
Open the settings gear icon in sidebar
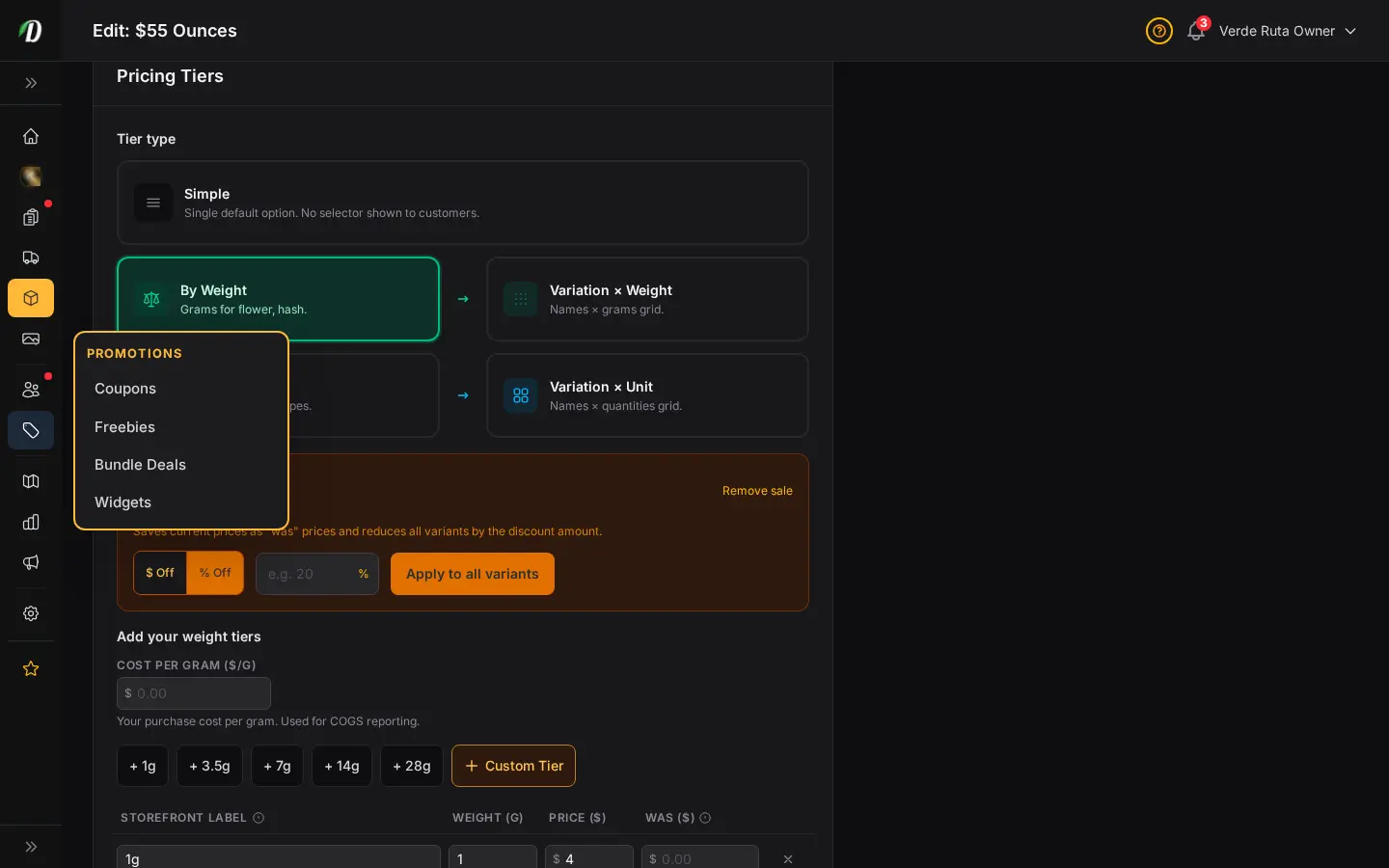click(31, 613)
